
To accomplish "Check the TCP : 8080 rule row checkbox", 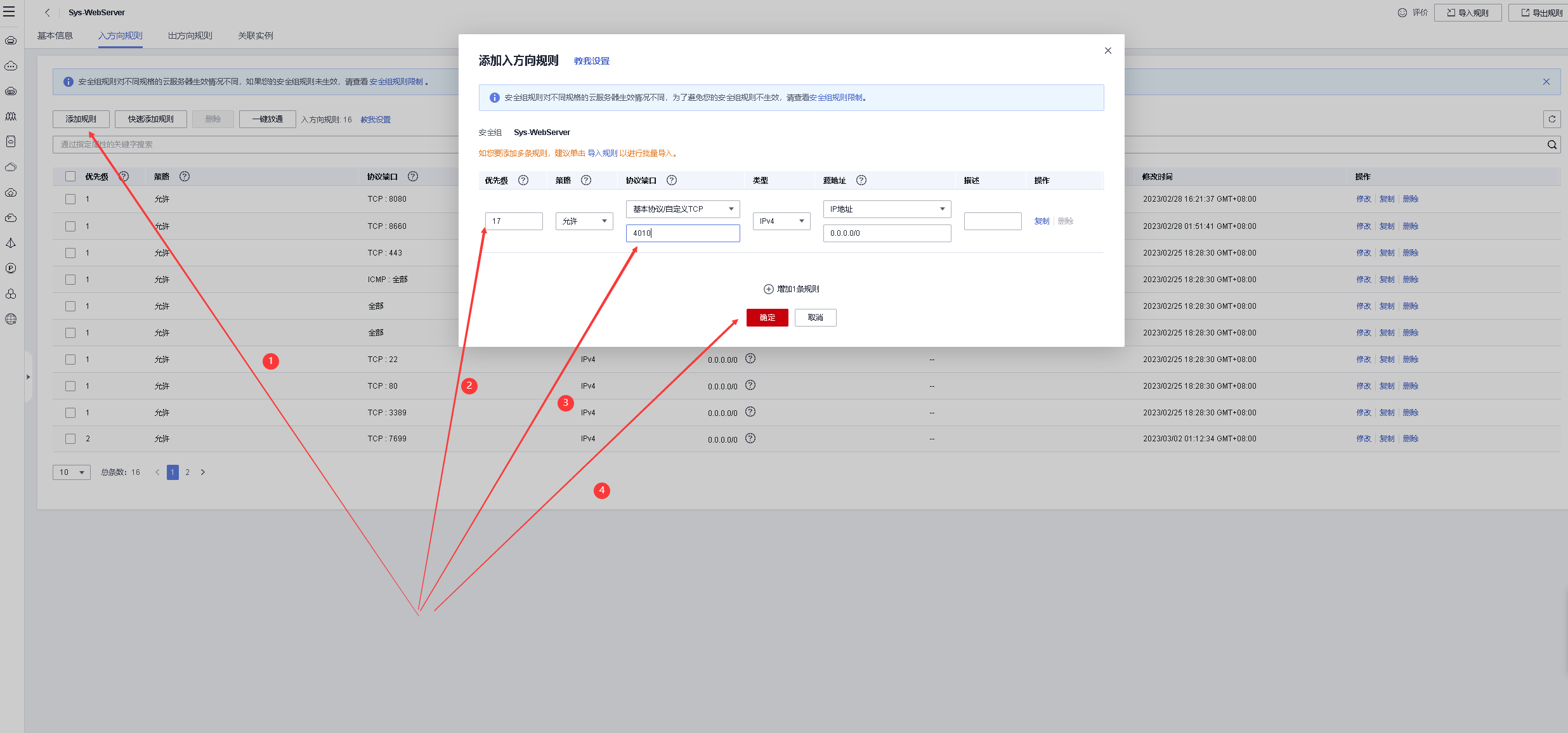I will tap(70, 199).
